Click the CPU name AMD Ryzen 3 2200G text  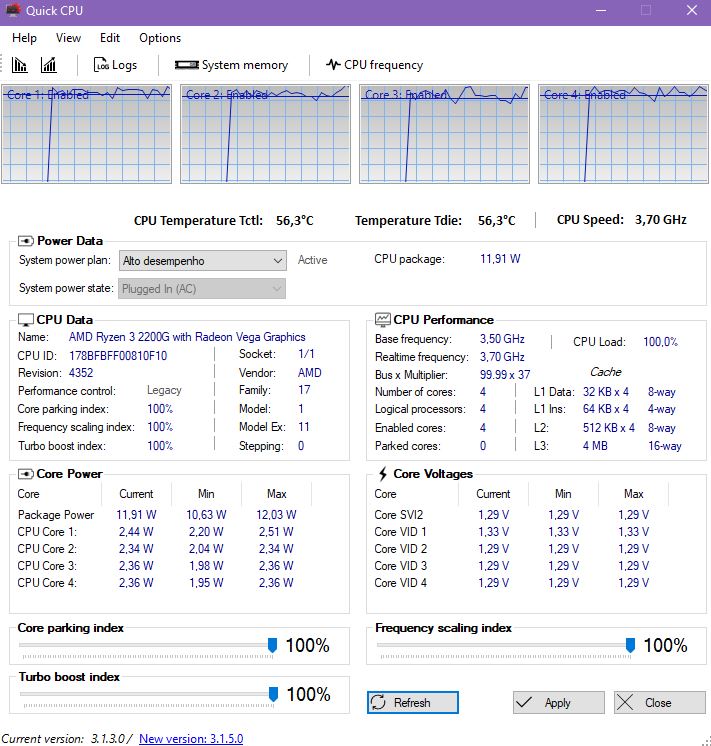pos(187,337)
